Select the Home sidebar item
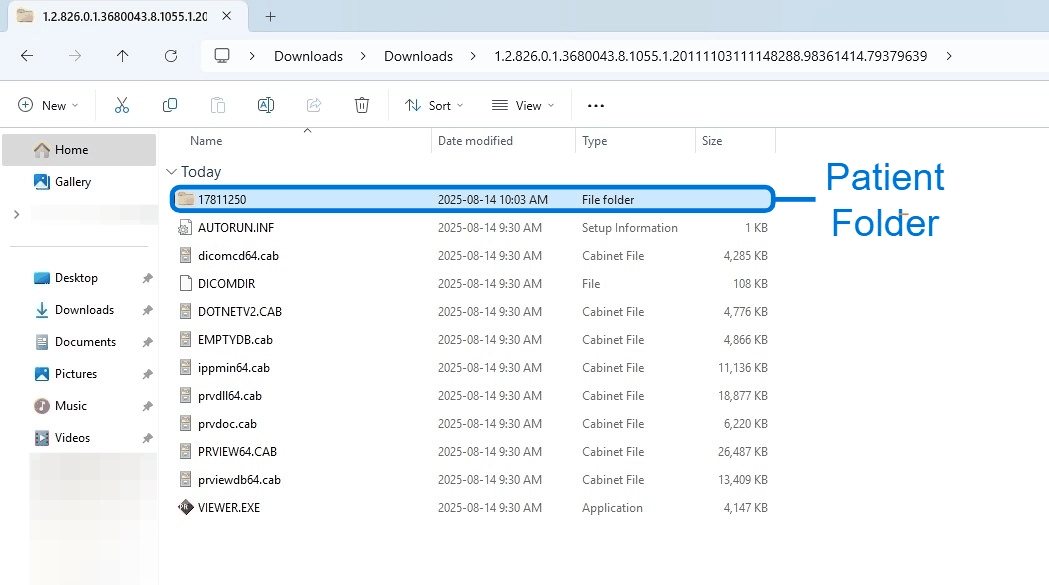This screenshot has width=1049, height=585. point(79,150)
